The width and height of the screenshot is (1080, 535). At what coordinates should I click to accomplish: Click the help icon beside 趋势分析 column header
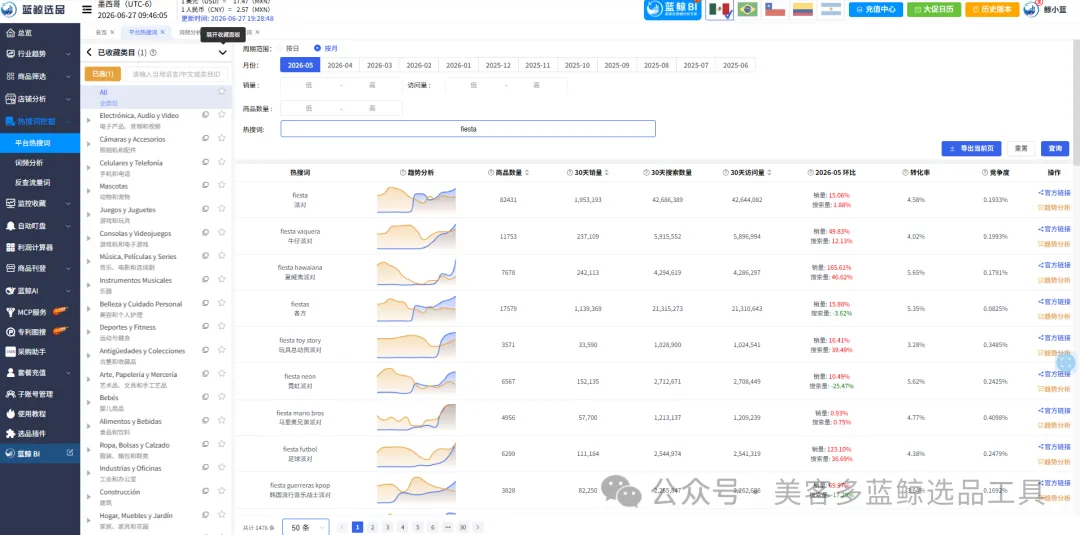[403, 172]
